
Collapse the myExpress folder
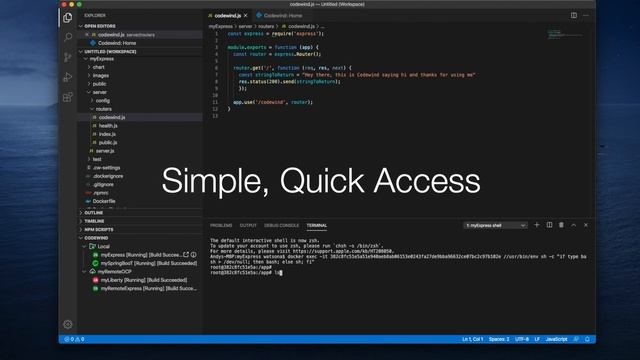pyautogui.click(x=86, y=59)
